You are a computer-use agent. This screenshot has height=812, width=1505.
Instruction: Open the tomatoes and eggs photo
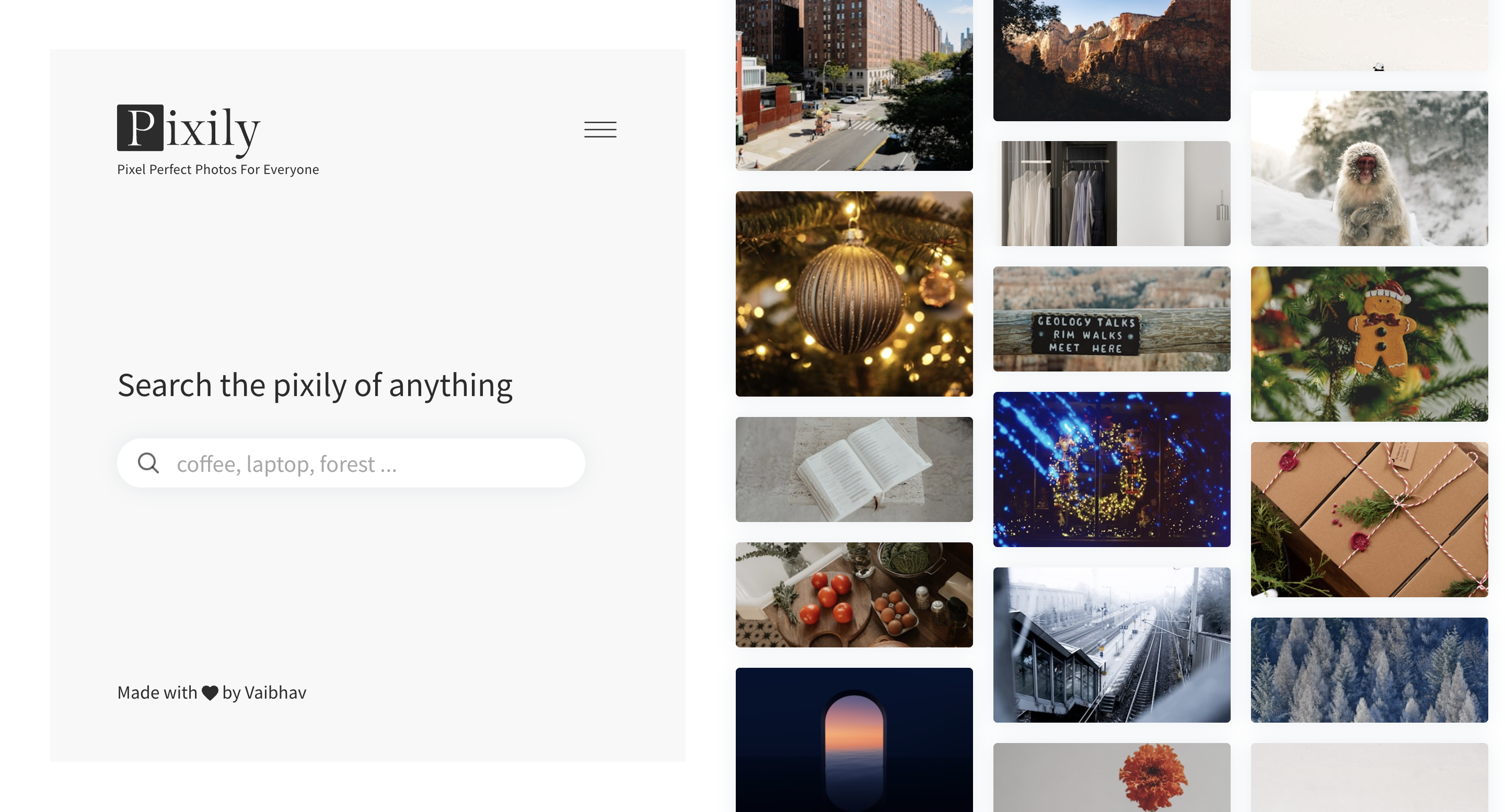[854, 595]
